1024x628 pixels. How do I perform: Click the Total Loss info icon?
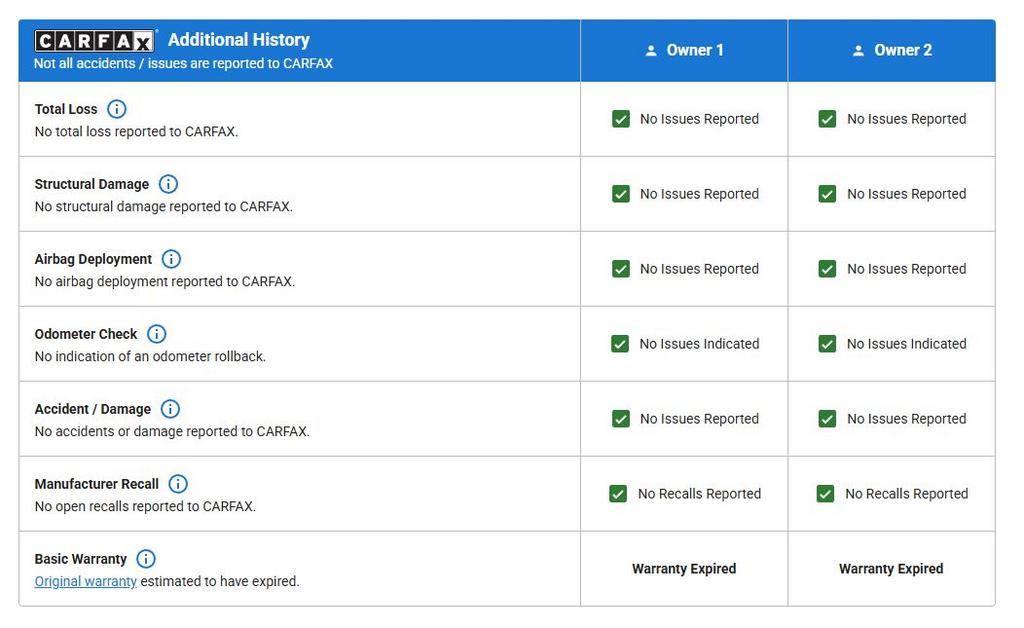117,109
